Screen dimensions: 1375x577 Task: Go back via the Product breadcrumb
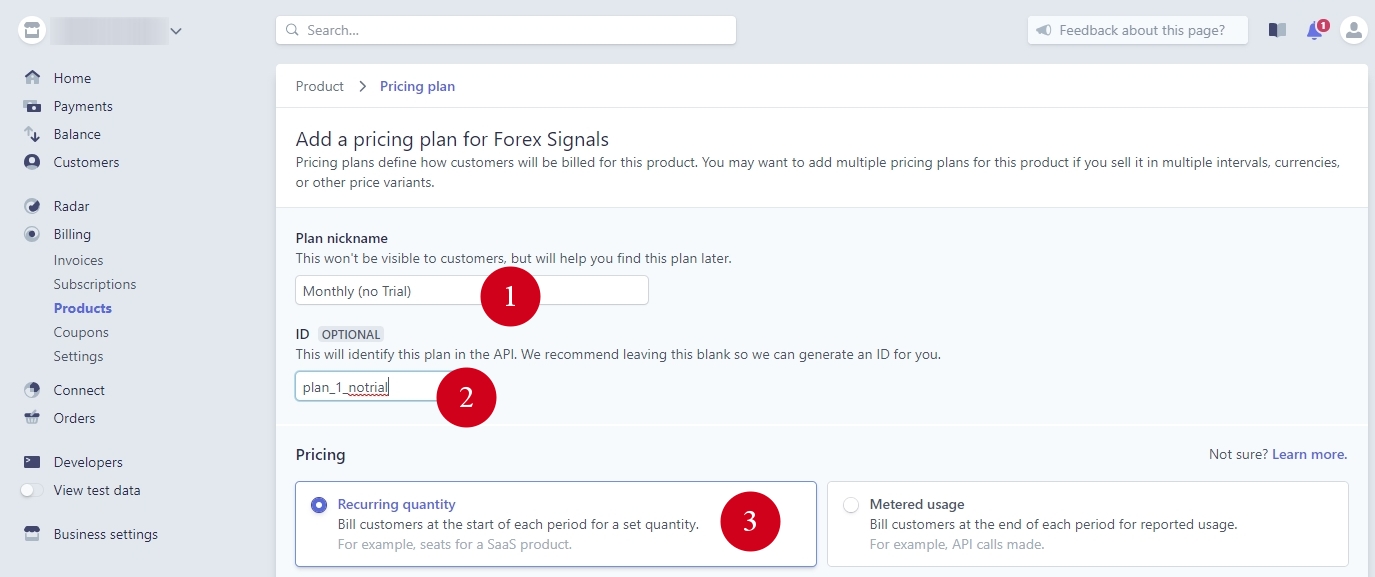tap(319, 86)
